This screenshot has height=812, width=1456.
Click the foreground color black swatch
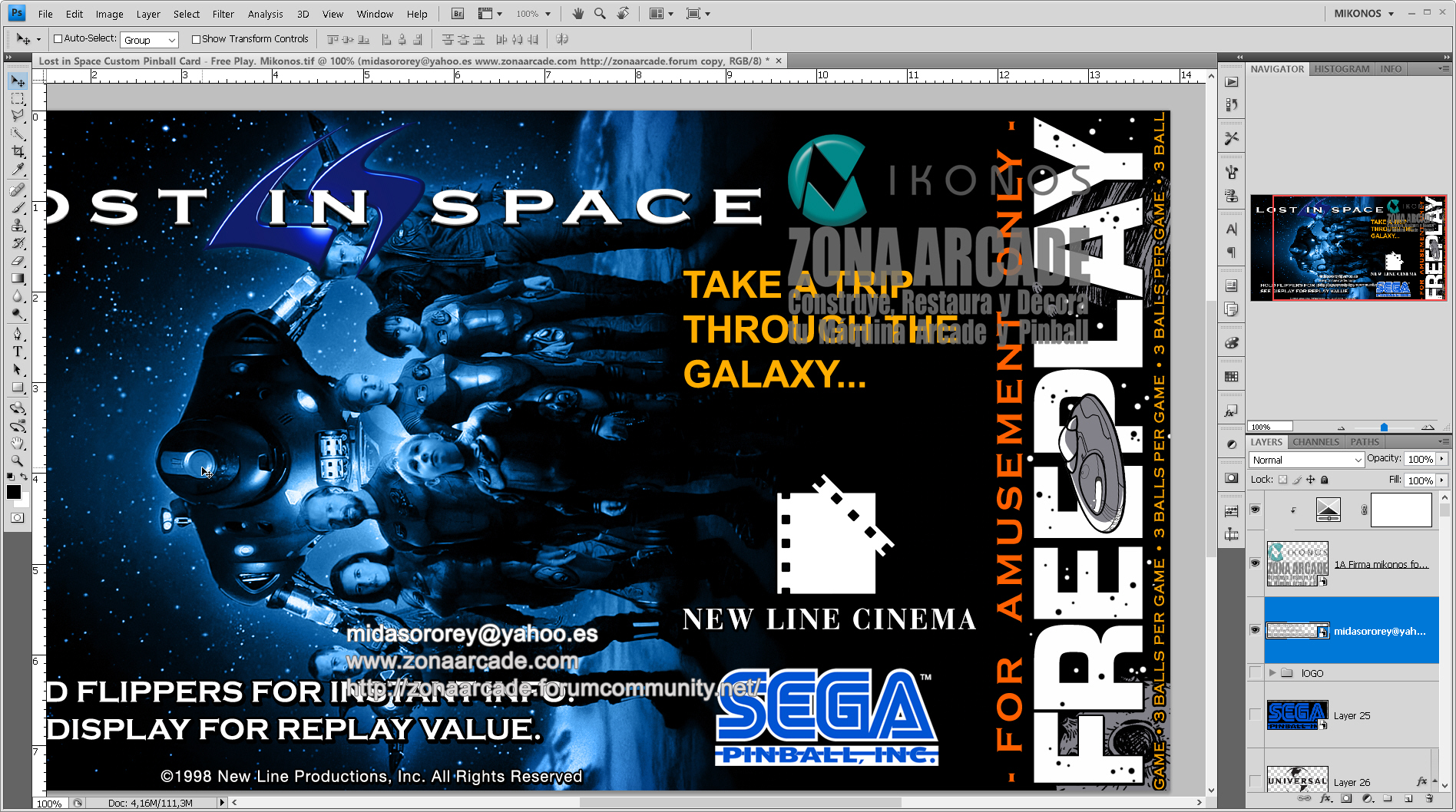click(14, 492)
